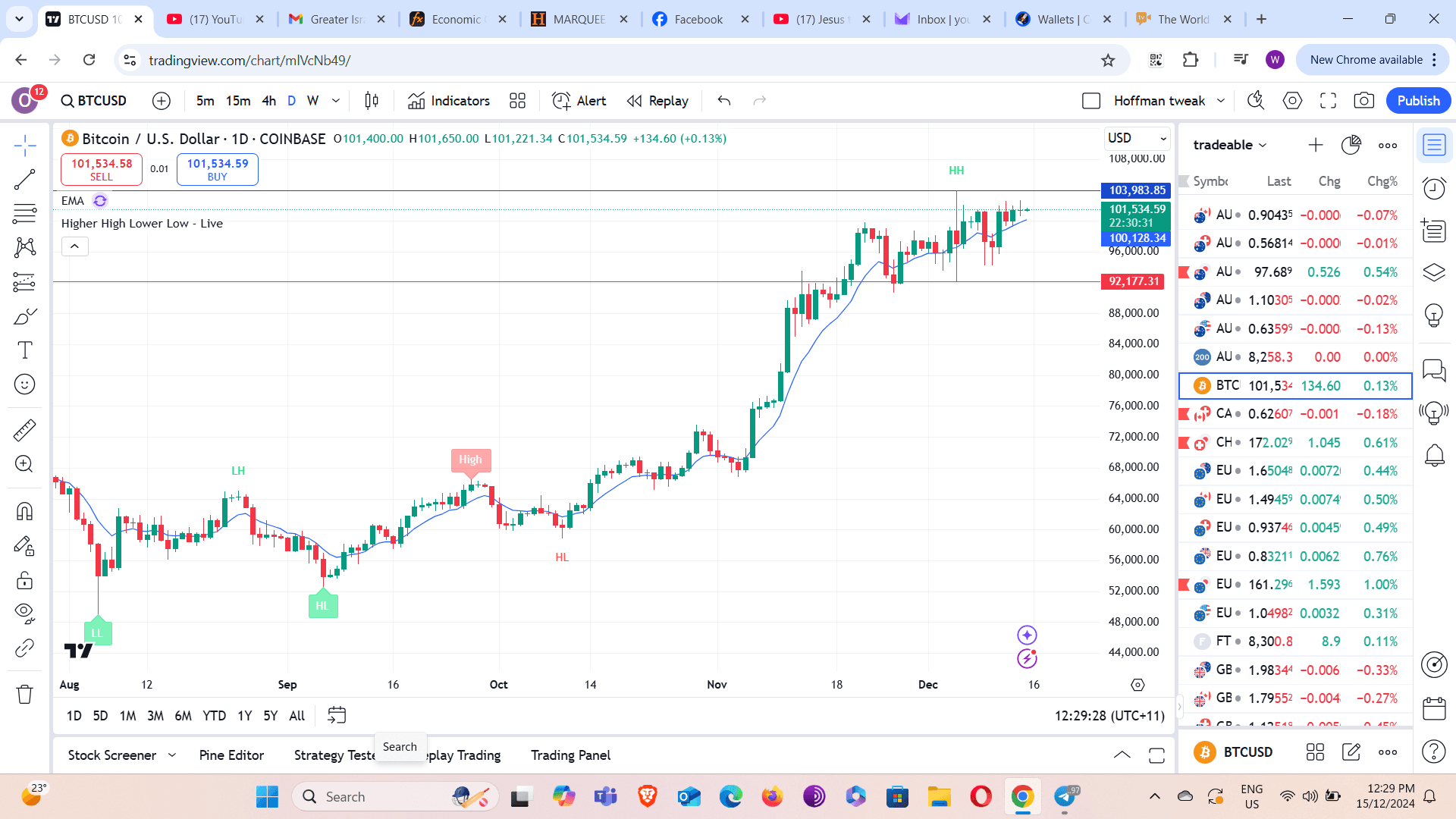
Task: Maximize the bottom panel
Action: [x=1156, y=755]
